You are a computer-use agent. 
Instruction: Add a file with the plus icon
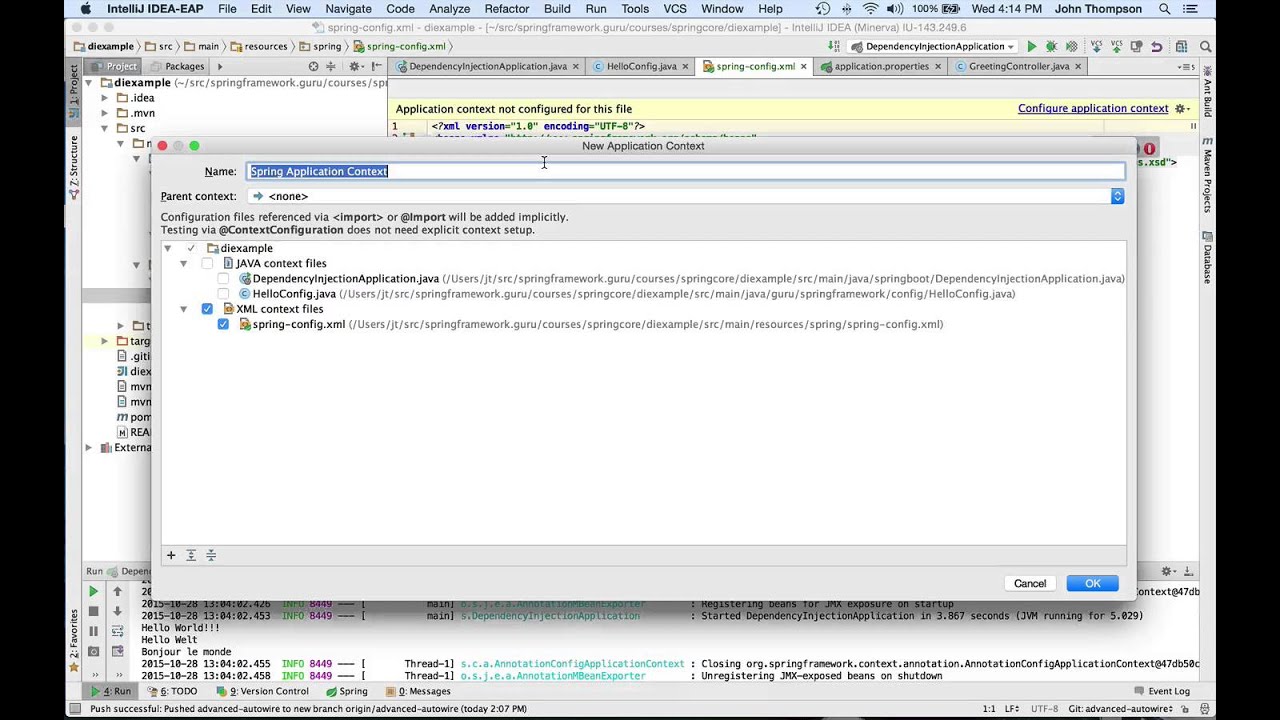click(171, 555)
